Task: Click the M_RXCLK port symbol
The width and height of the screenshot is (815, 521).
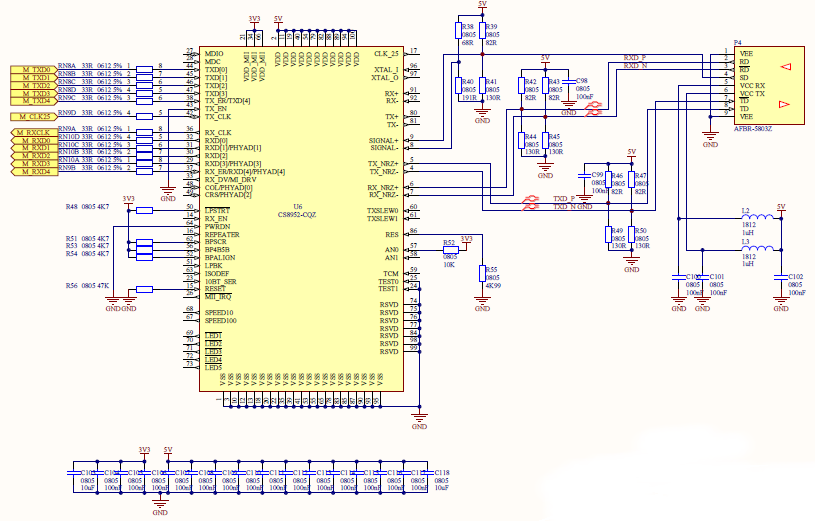Action: (x=34, y=133)
